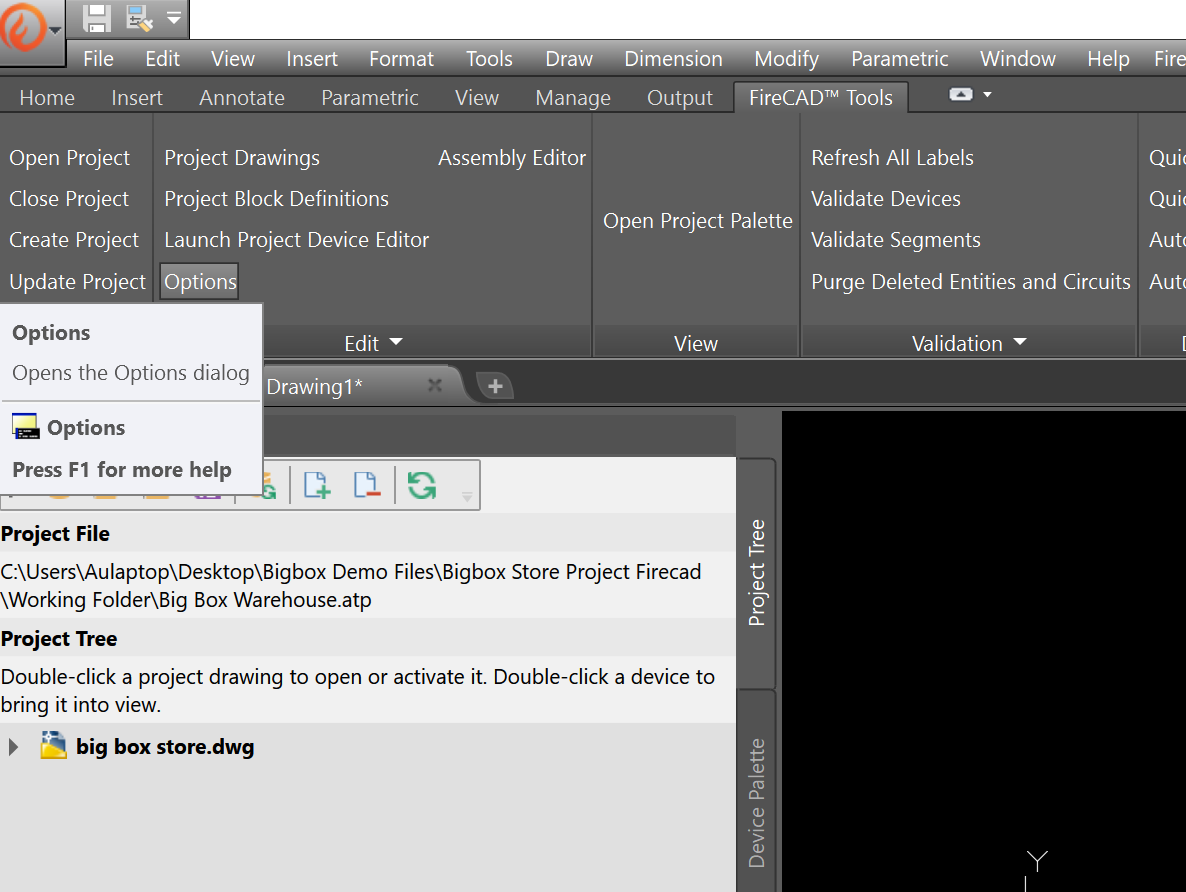
Task: Click the big box store.dwg file icon
Action: (53, 745)
